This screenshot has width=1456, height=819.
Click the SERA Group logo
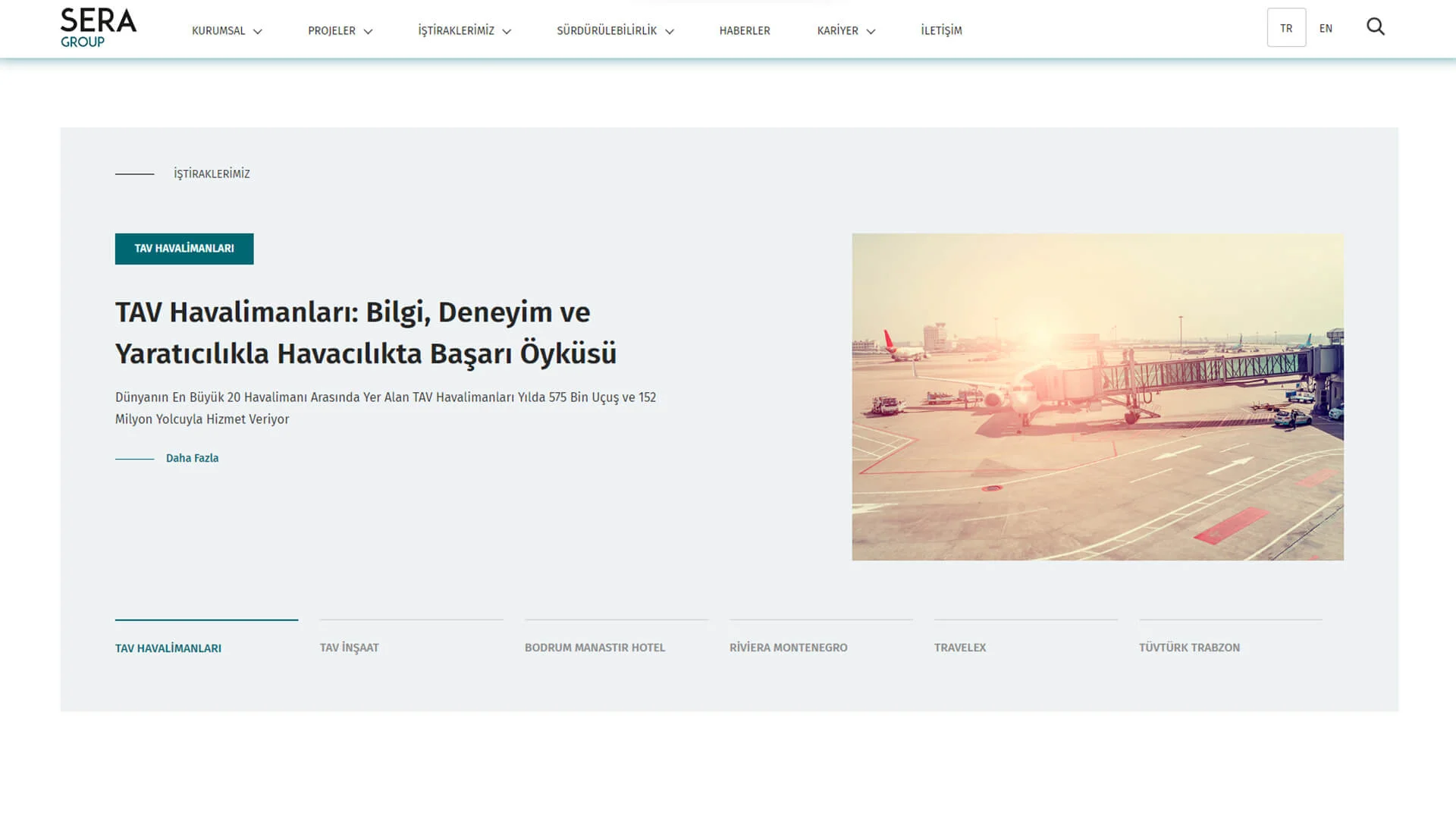pyautogui.click(x=98, y=28)
